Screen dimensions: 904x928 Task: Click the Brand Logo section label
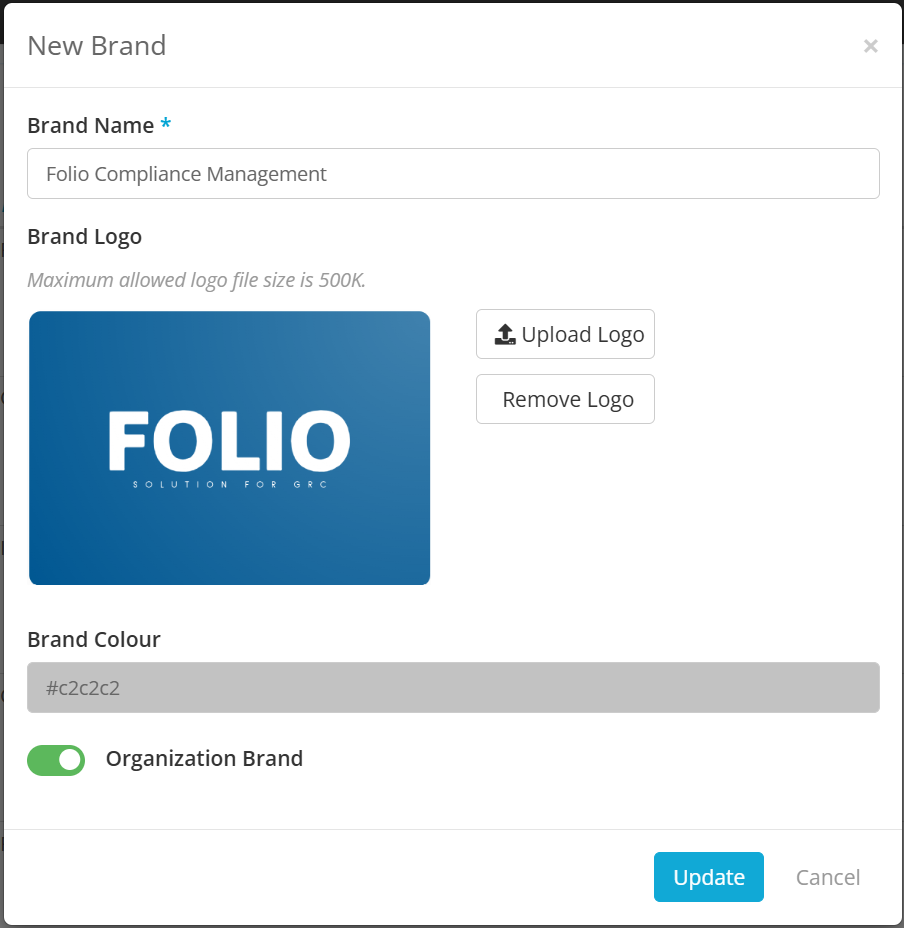point(84,237)
